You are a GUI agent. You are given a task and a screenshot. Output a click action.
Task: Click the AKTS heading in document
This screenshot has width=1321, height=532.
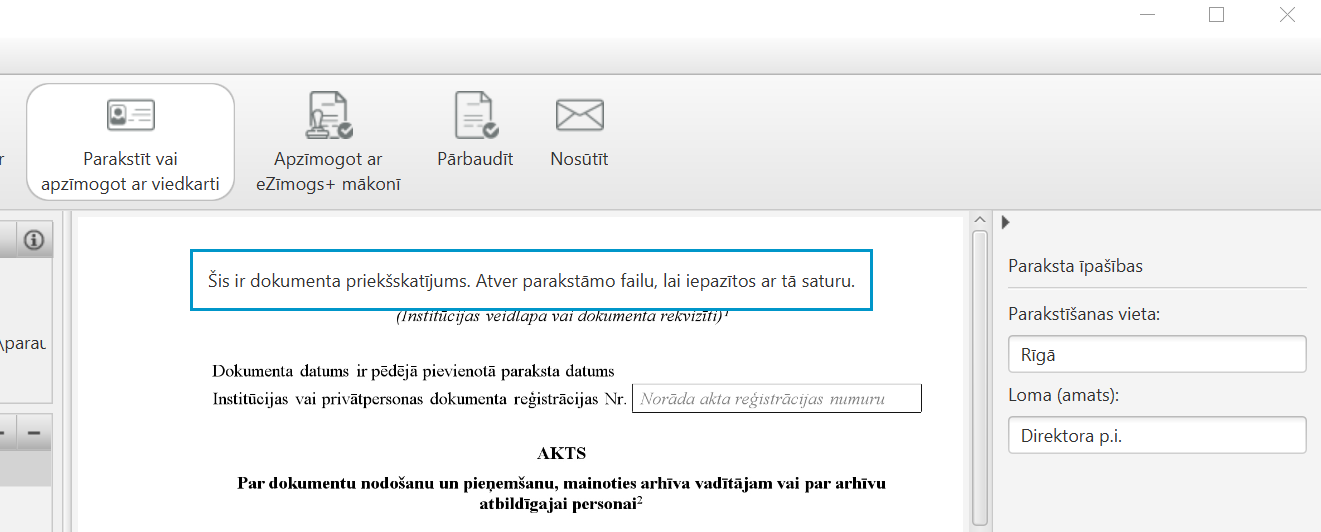[561, 454]
